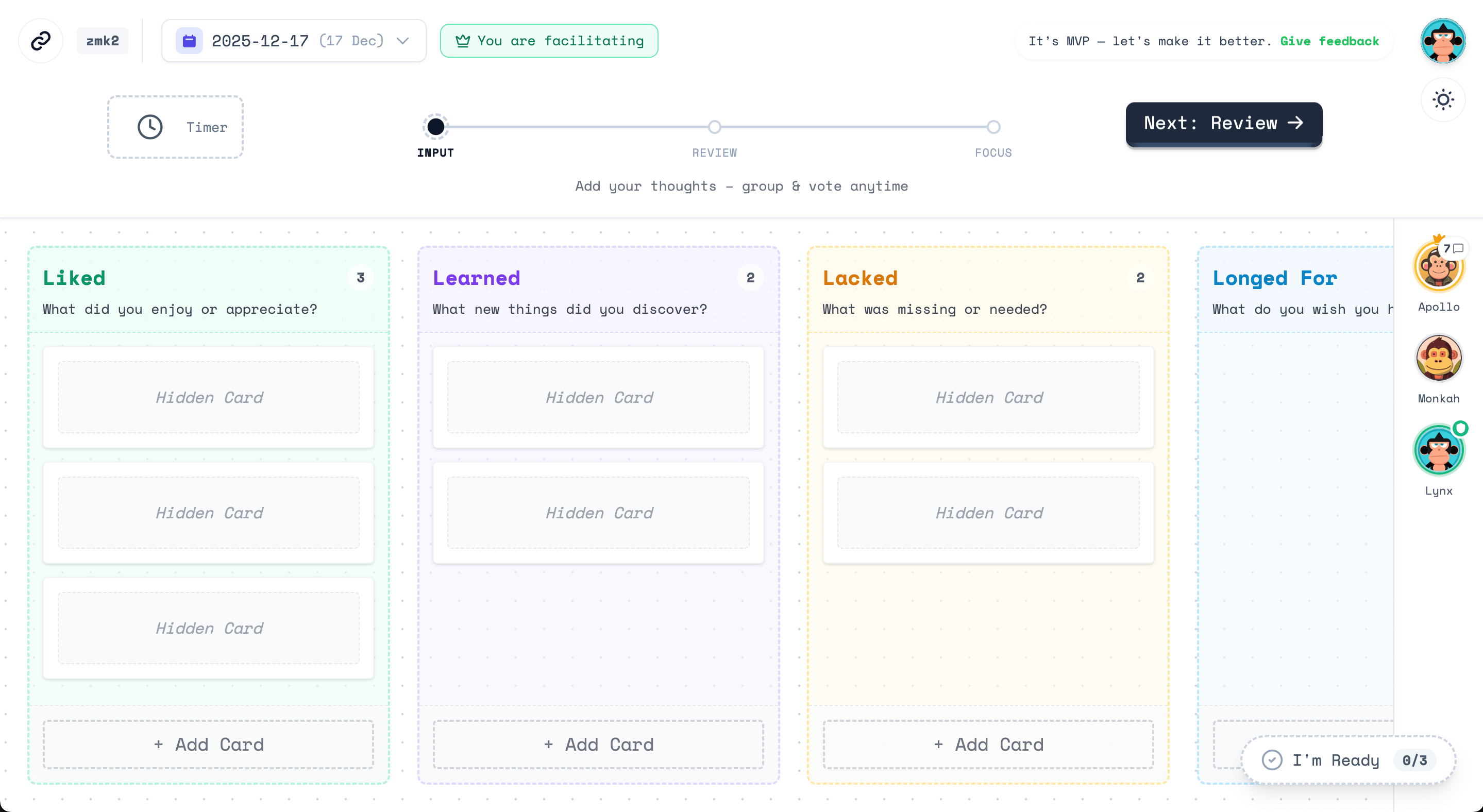The width and height of the screenshot is (1483, 812).
Task: Select the Review step in the progress bar
Action: [x=714, y=127]
